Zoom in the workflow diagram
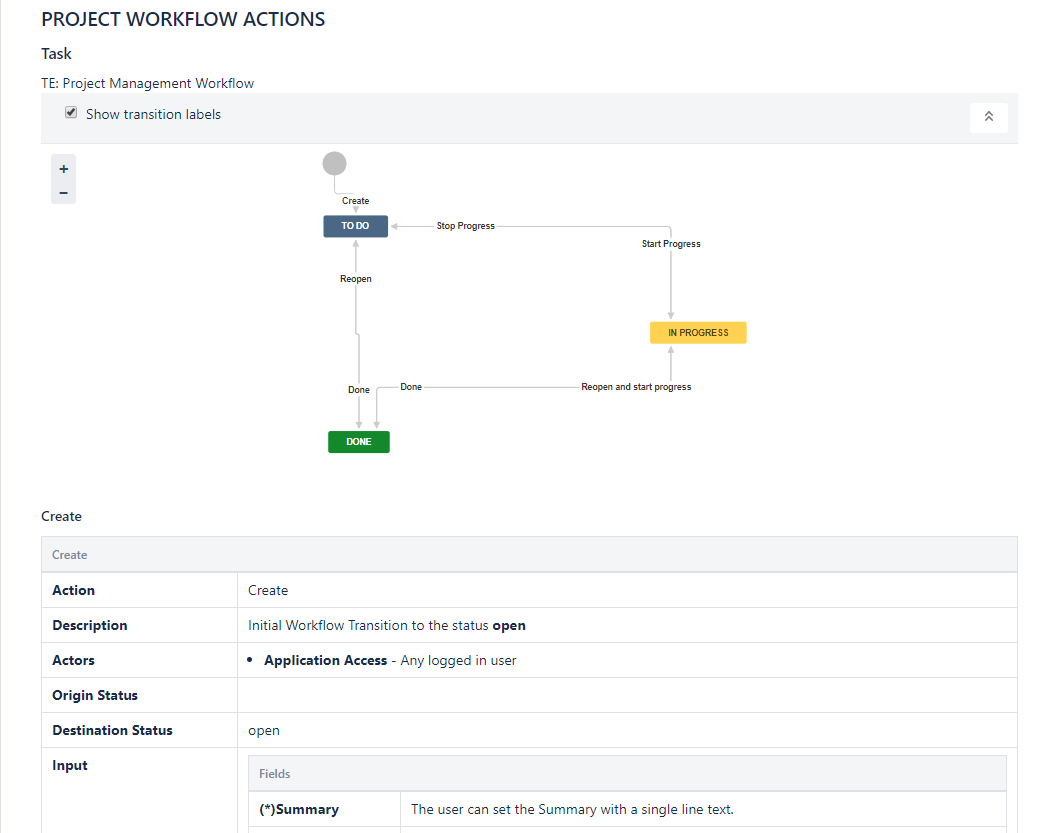Screen dimensions: 1045x833 tap(63, 169)
